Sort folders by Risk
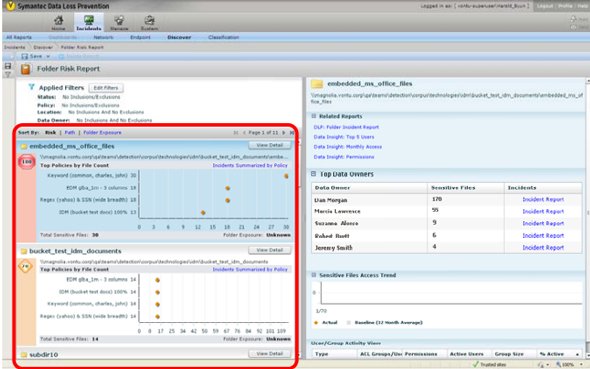 click(50, 133)
